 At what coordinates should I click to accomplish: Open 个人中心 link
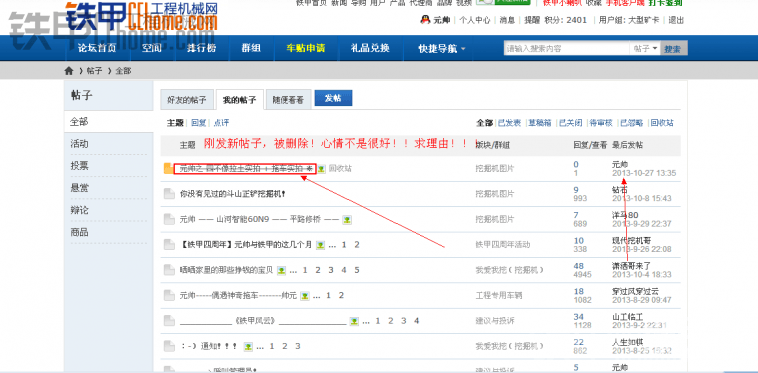coord(474,20)
